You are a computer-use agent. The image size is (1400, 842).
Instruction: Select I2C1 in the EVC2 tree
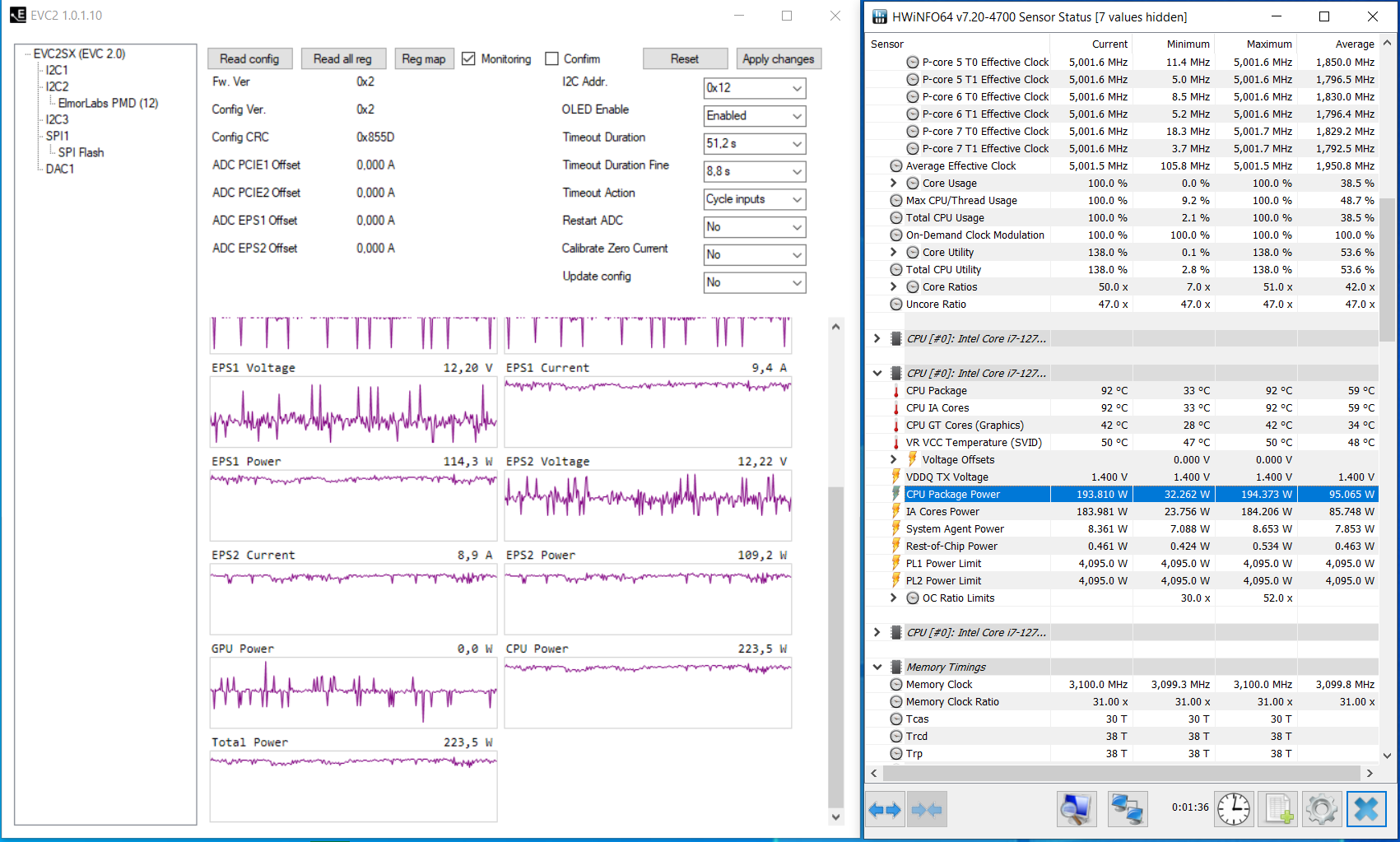click(57, 71)
